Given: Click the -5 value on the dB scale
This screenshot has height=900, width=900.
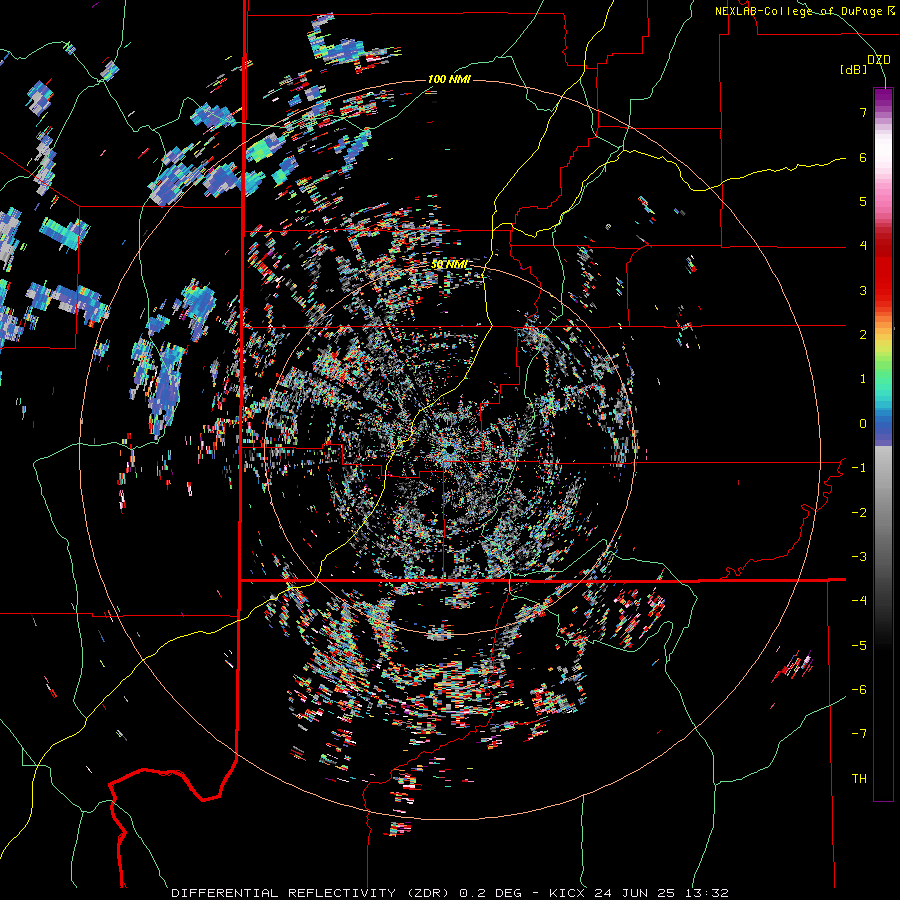Looking at the screenshot, I should [859, 646].
